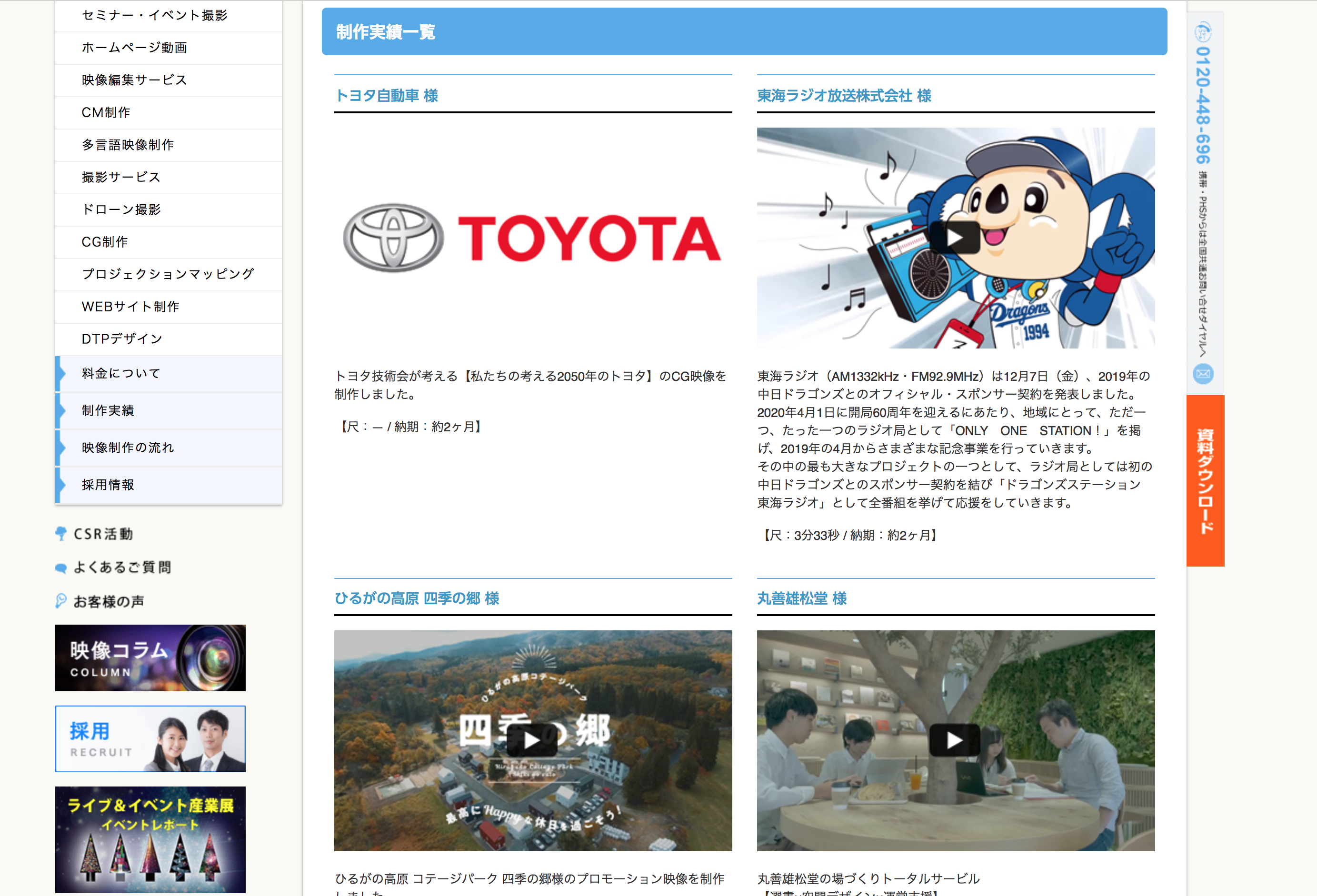Open セミナー・イベント撮影 menu item
The height and width of the screenshot is (896, 1317).
click(168, 15)
